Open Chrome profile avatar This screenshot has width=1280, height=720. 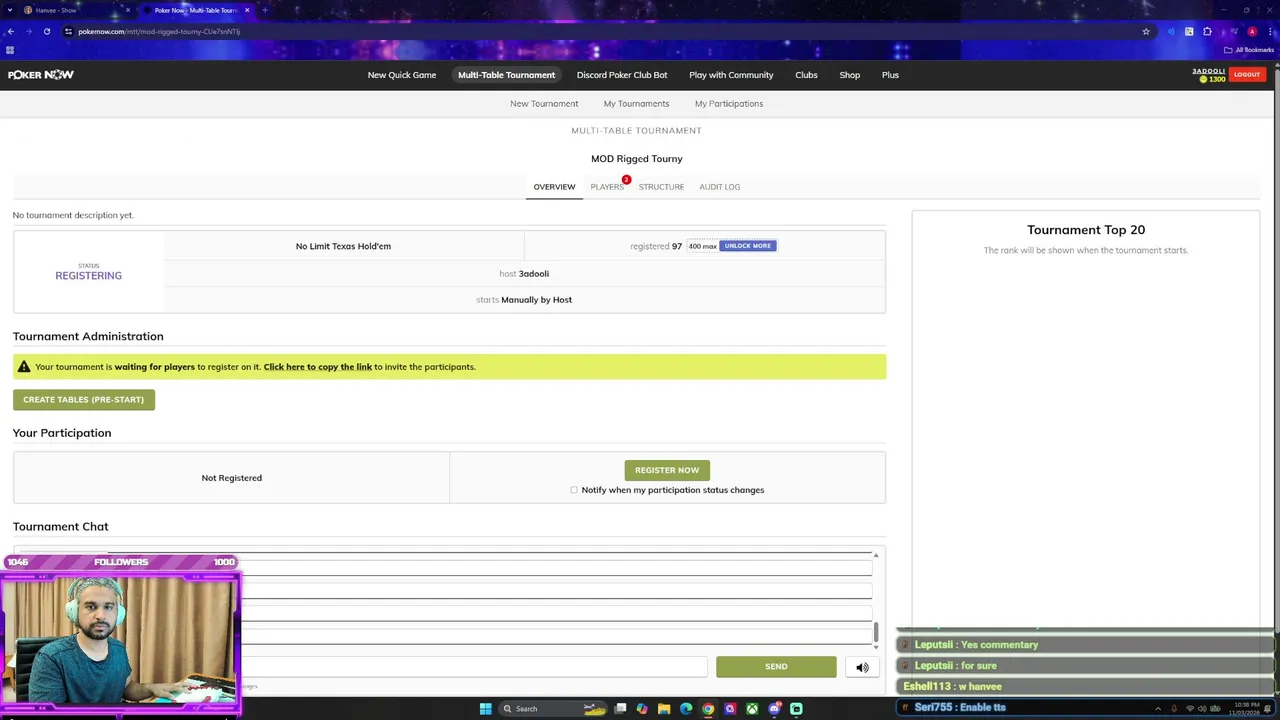coord(1252,31)
